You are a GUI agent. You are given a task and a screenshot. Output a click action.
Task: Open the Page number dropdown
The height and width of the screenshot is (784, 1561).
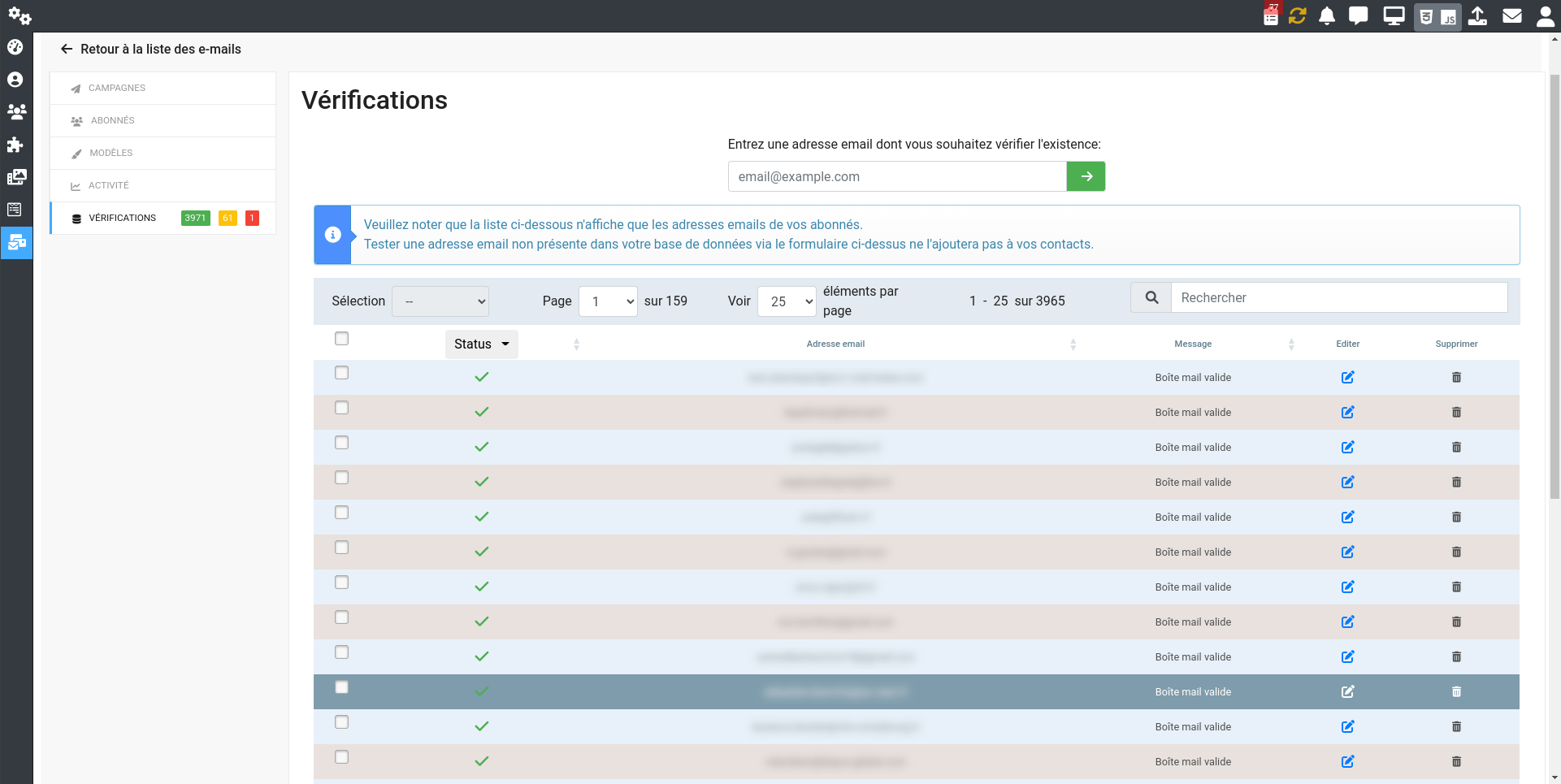(608, 301)
